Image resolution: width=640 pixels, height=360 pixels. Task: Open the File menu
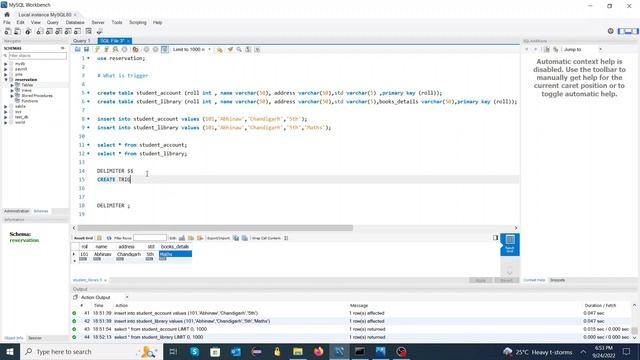pyautogui.click(x=7, y=22)
